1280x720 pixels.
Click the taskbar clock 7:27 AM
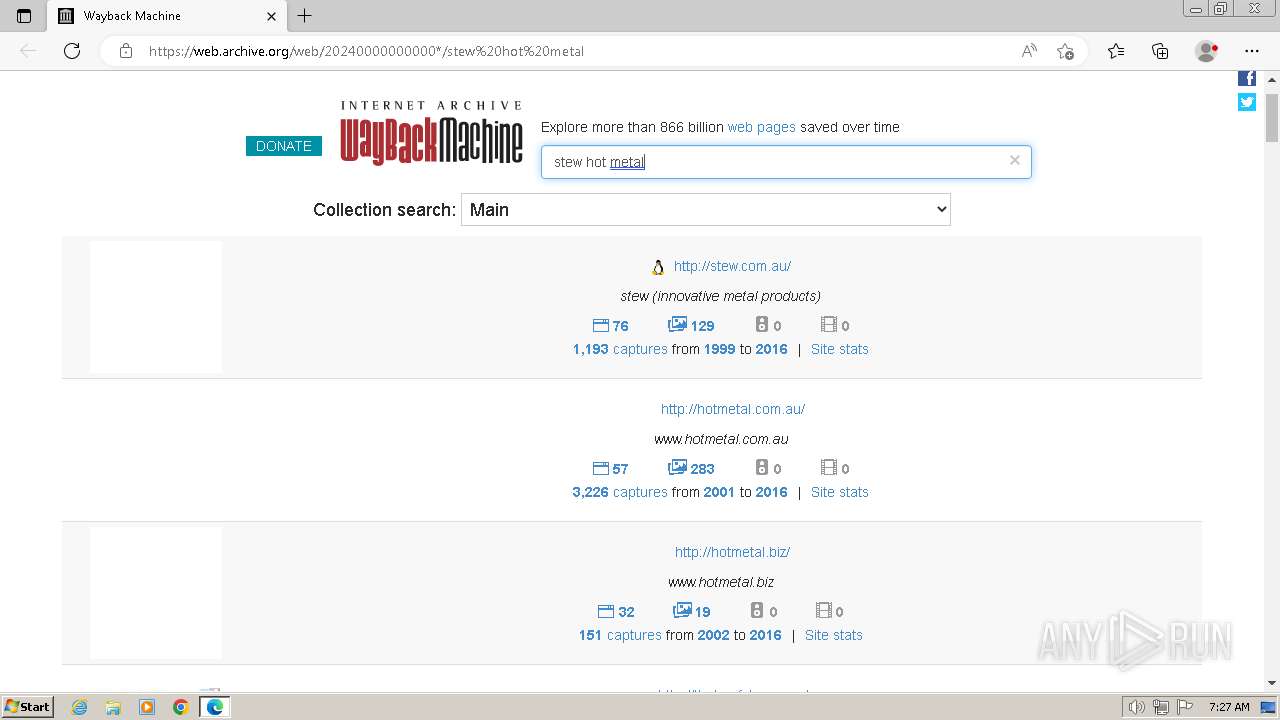(1229, 707)
